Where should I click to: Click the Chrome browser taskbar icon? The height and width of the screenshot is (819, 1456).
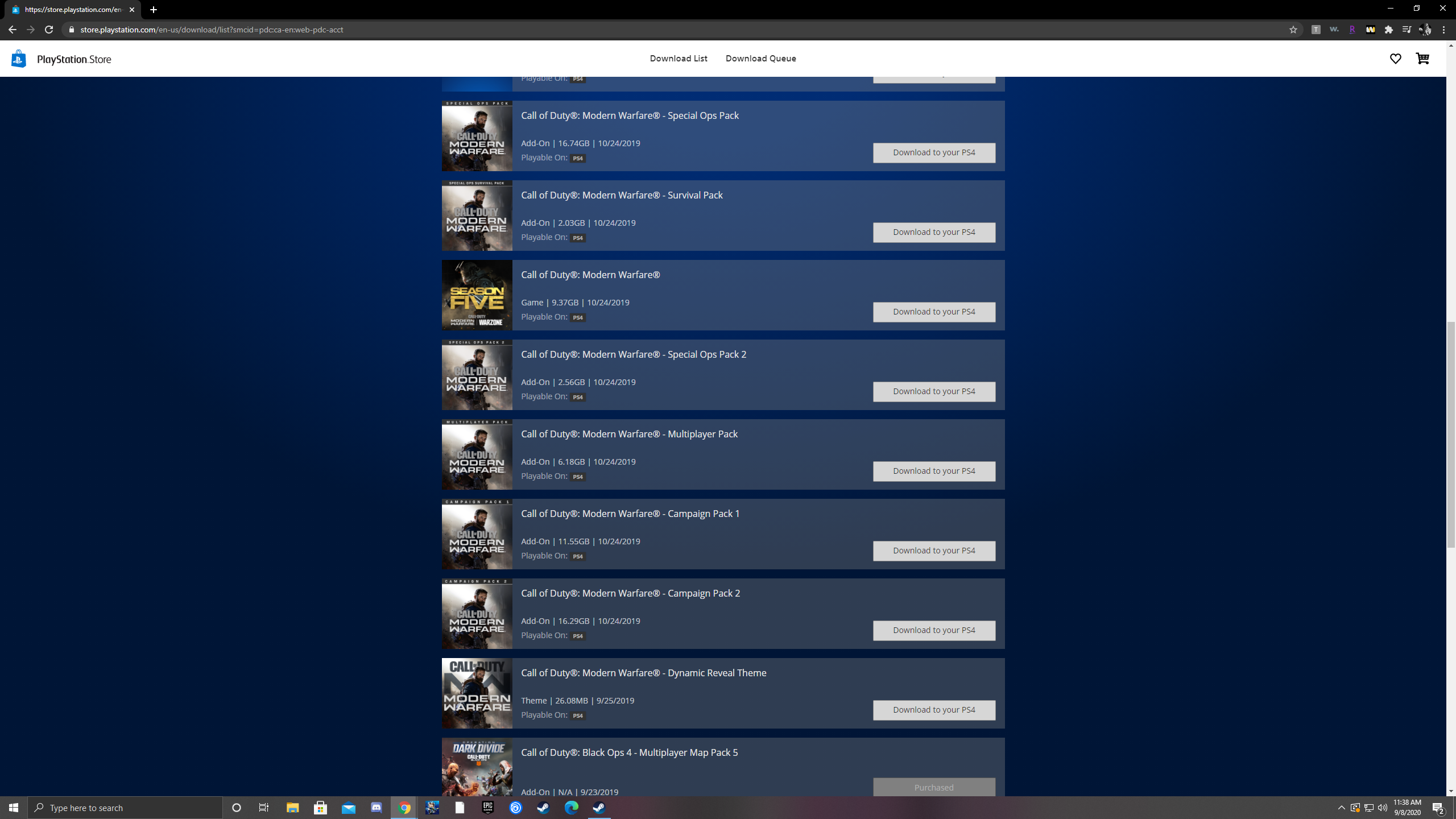tap(404, 807)
